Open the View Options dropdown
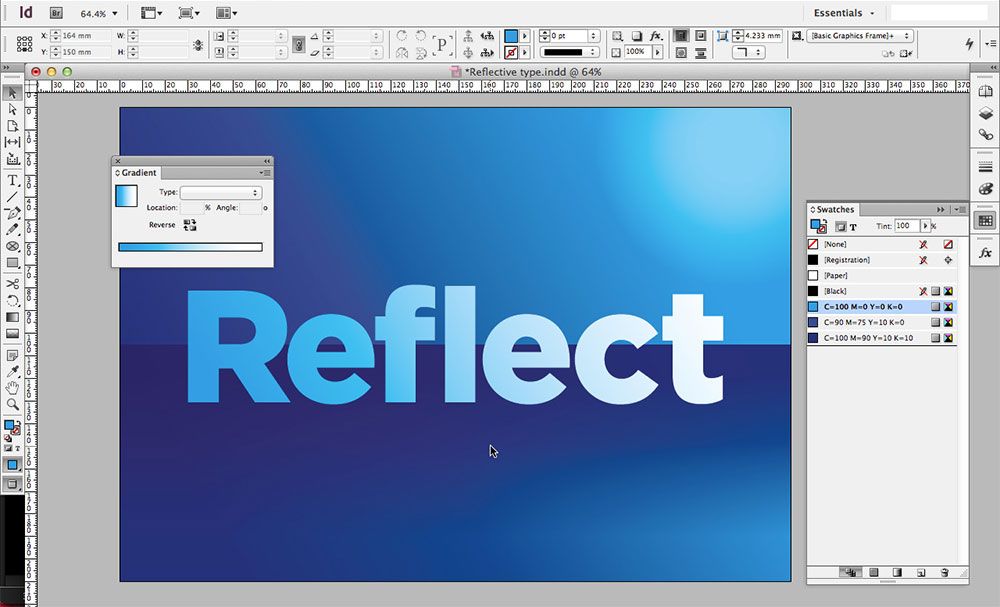Image resolution: width=1000 pixels, height=607 pixels. (x=151, y=13)
